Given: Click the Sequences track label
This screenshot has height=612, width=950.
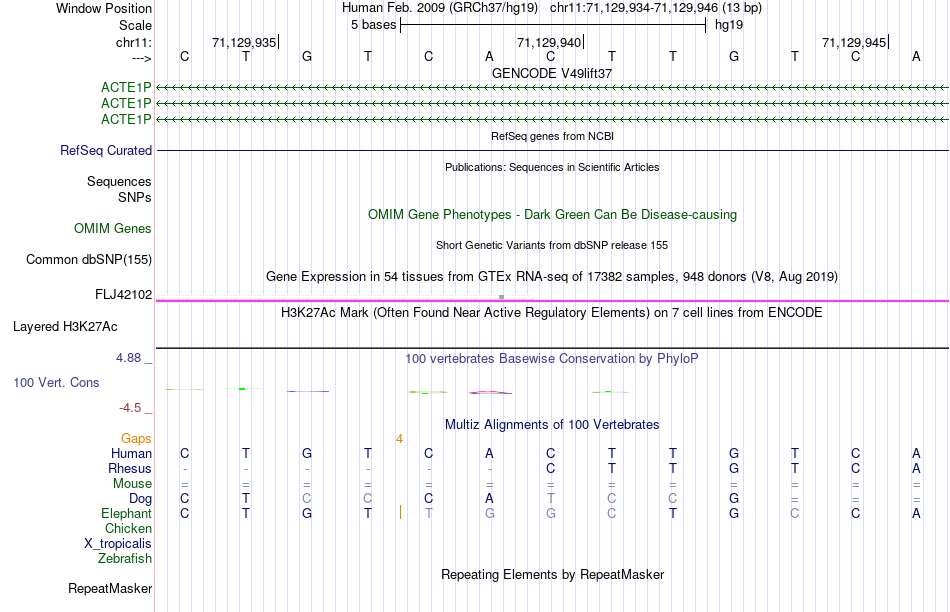Looking at the screenshot, I should pos(119,181).
